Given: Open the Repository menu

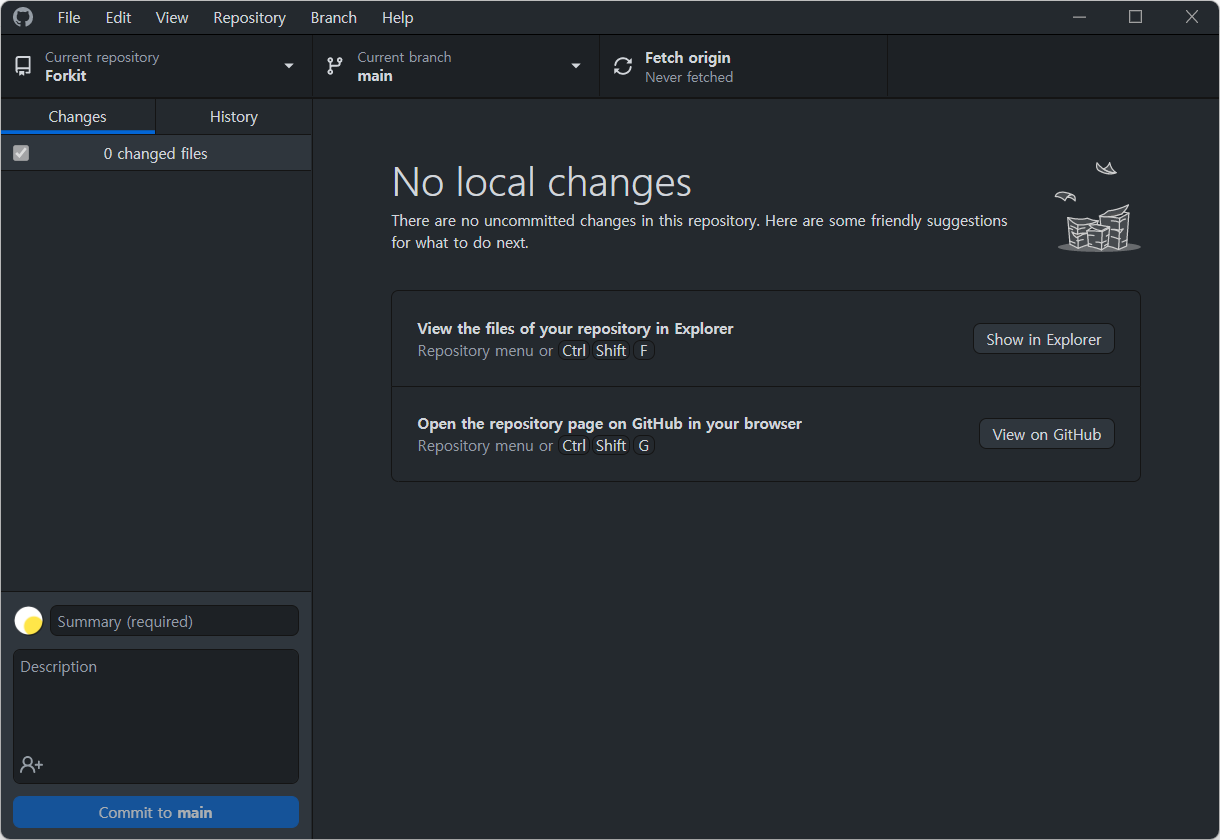Looking at the screenshot, I should pos(249,18).
